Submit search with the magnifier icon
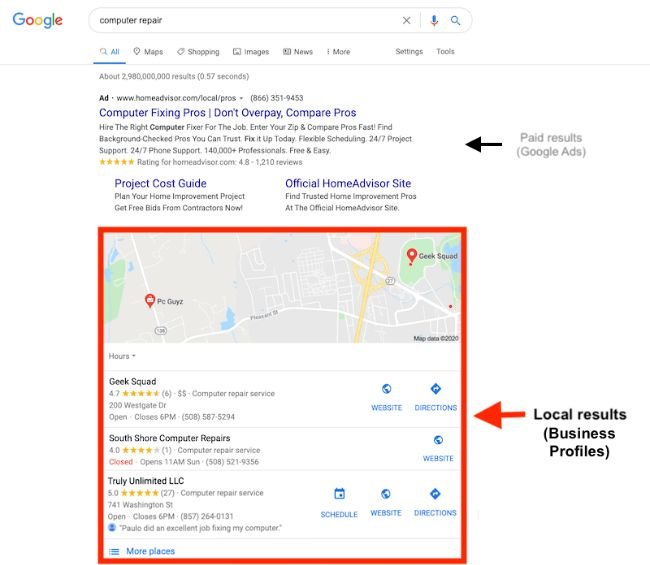This screenshot has width=650, height=565. [455, 20]
